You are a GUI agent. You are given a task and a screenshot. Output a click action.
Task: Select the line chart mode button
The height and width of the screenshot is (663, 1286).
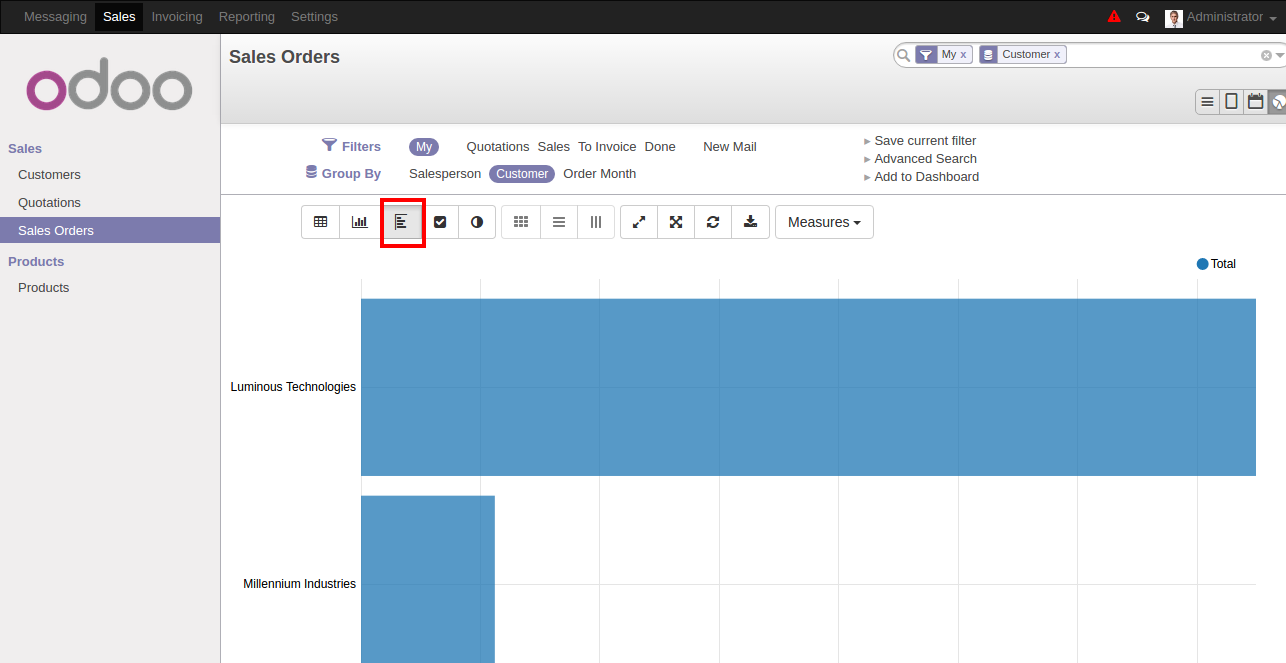click(440, 222)
